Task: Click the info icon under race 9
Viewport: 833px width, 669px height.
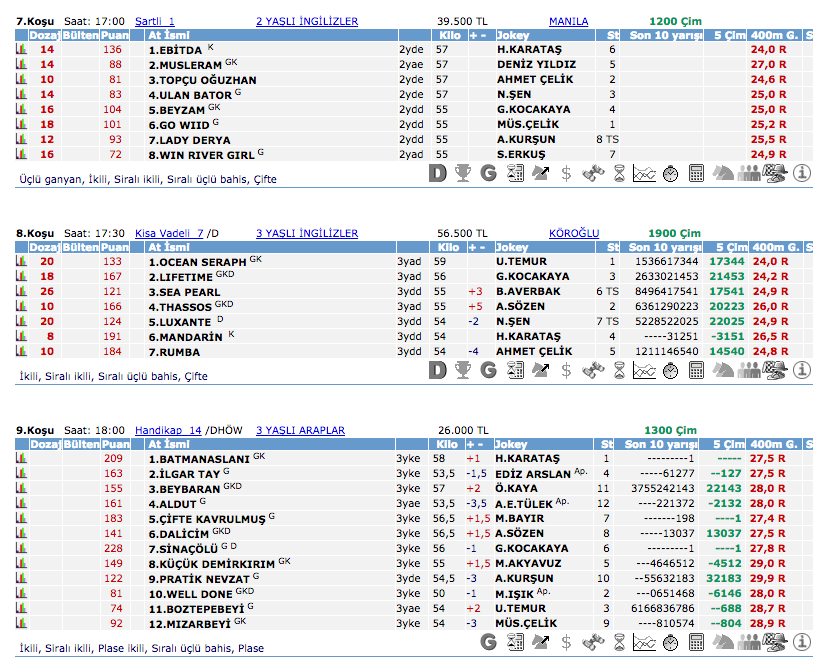Action: tap(802, 641)
